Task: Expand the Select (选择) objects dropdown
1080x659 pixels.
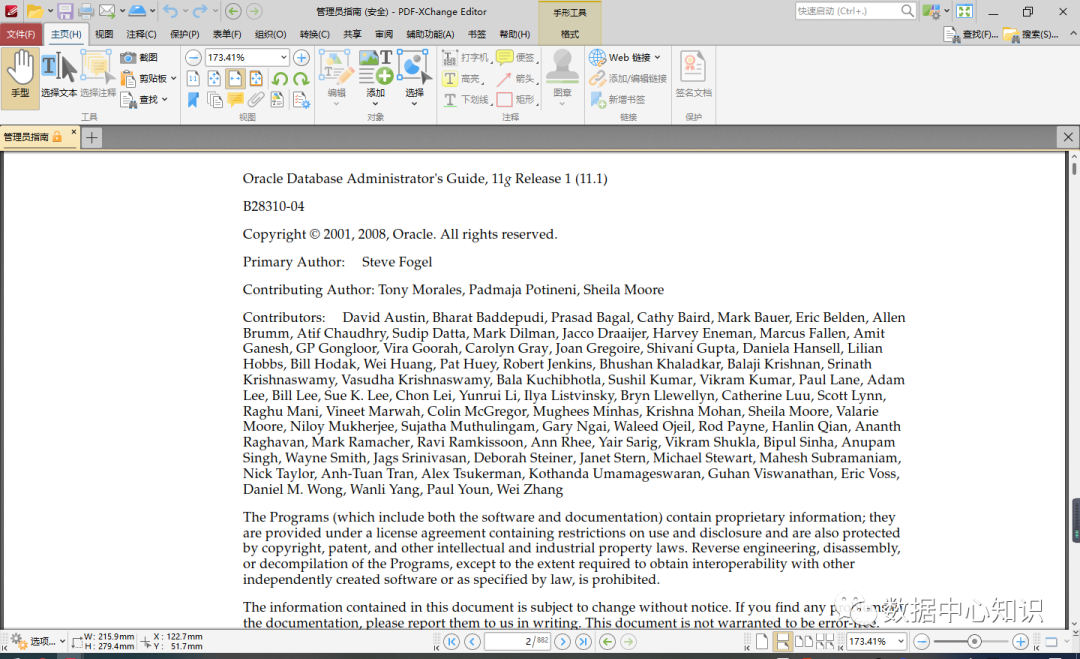Action: click(415, 105)
